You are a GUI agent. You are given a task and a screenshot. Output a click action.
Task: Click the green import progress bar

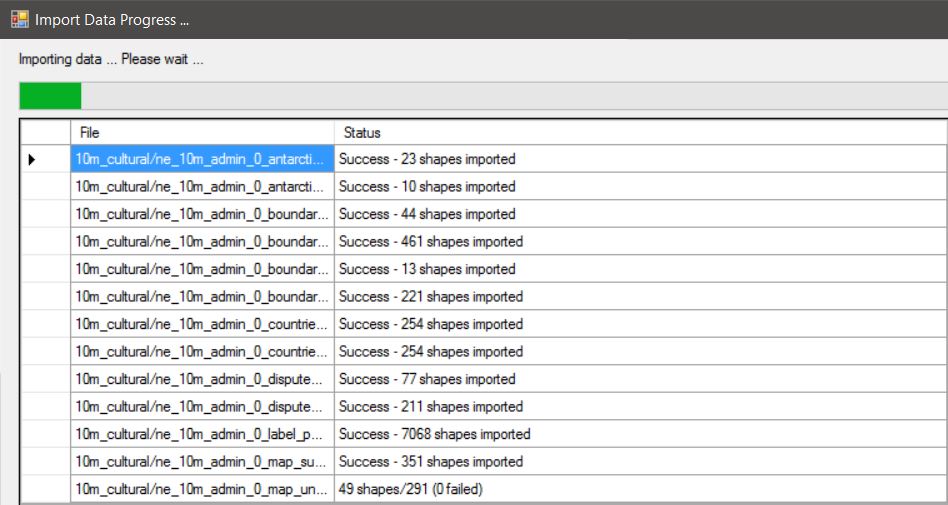pyautogui.click(x=50, y=96)
